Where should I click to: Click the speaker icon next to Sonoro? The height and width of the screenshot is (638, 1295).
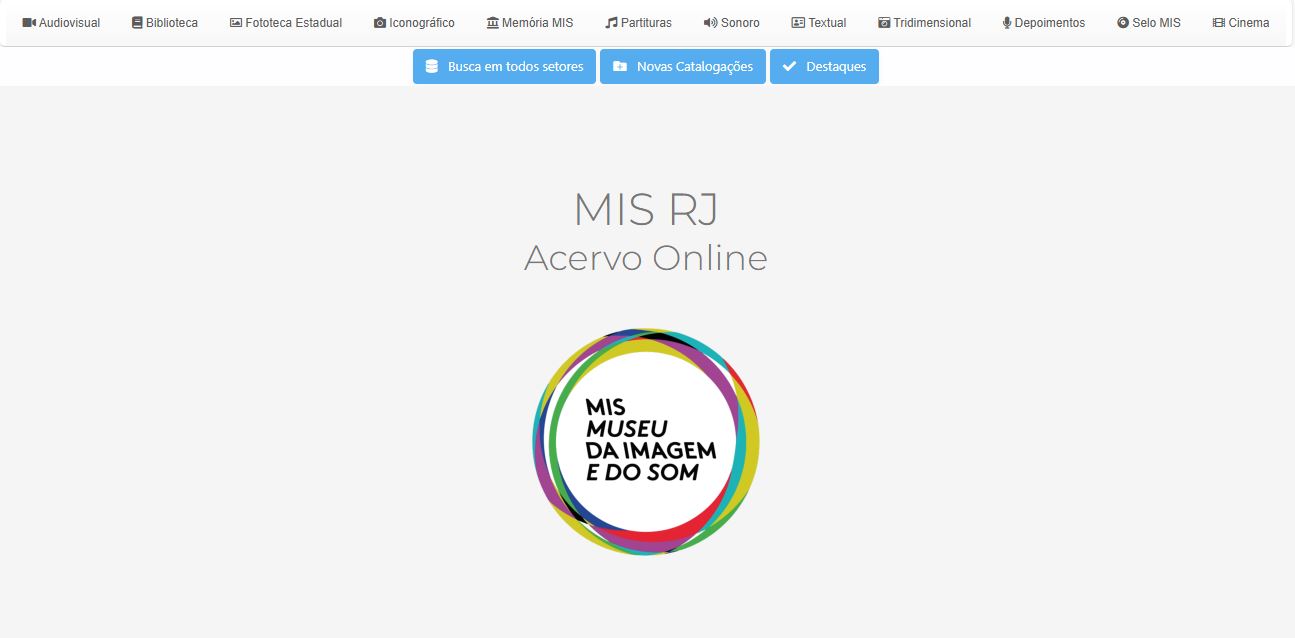pos(710,22)
